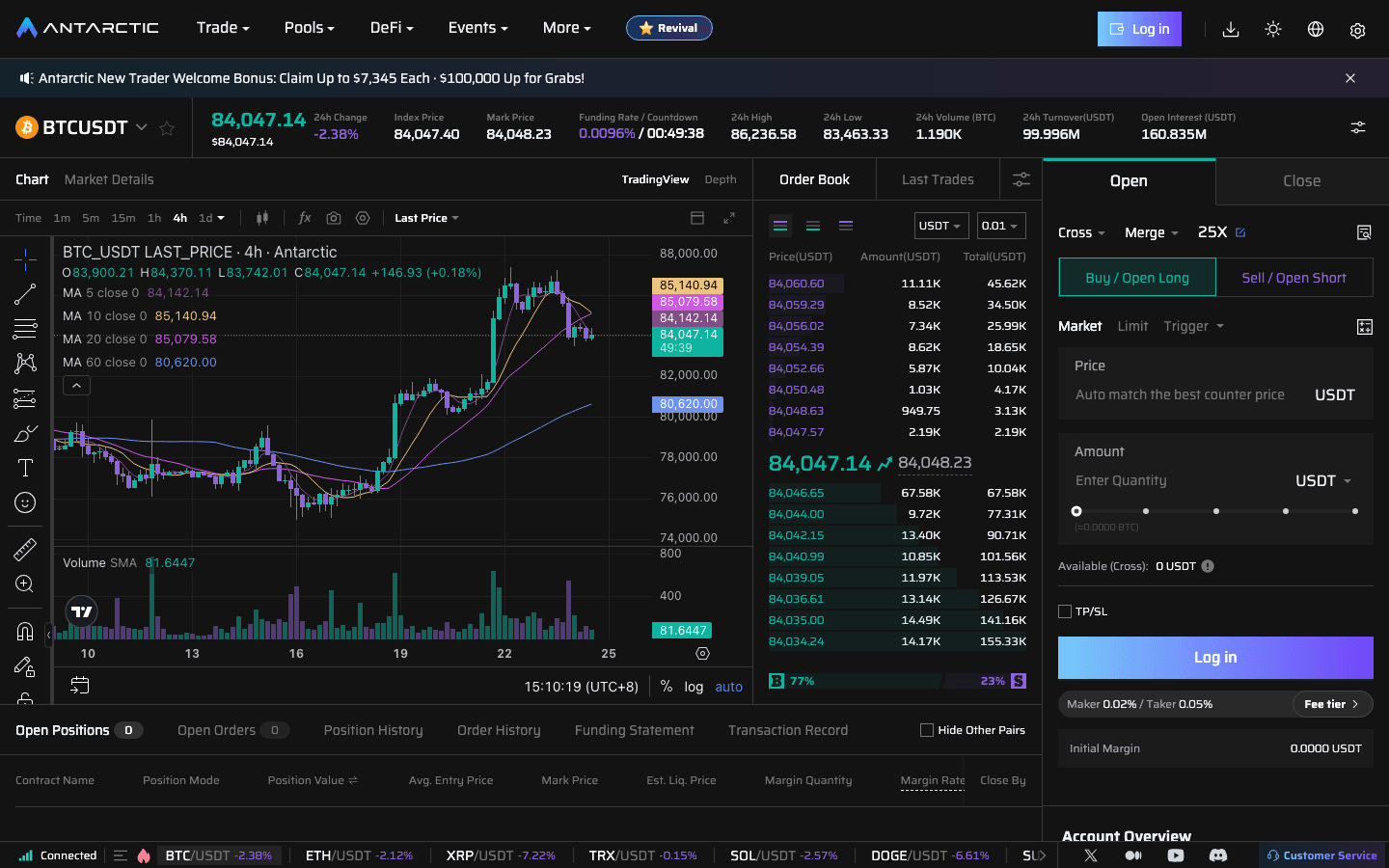Viewport: 1389px width, 868px height.
Task: Show only sell orders in order book
Action: [x=846, y=226]
